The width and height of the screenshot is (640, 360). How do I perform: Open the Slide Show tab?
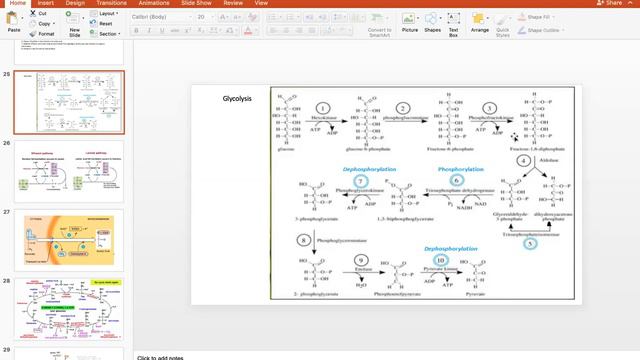point(196,3)
